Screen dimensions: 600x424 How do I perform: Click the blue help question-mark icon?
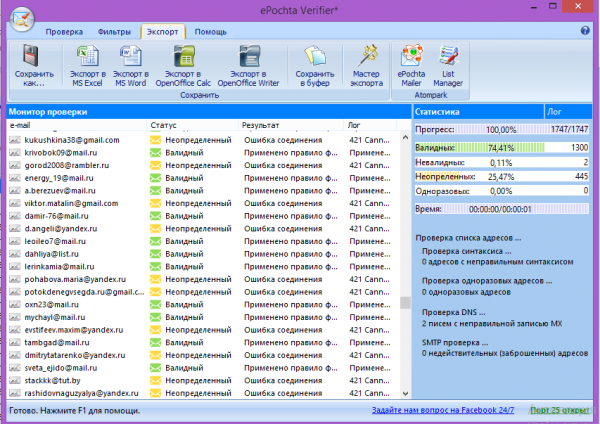tap(585, 31)
